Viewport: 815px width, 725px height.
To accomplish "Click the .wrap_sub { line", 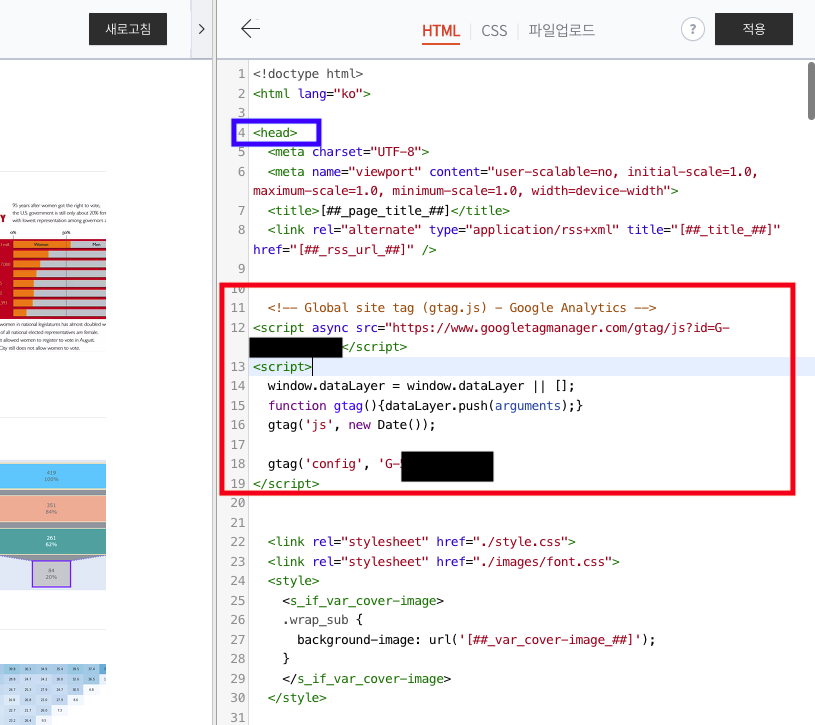I will 322,620.
